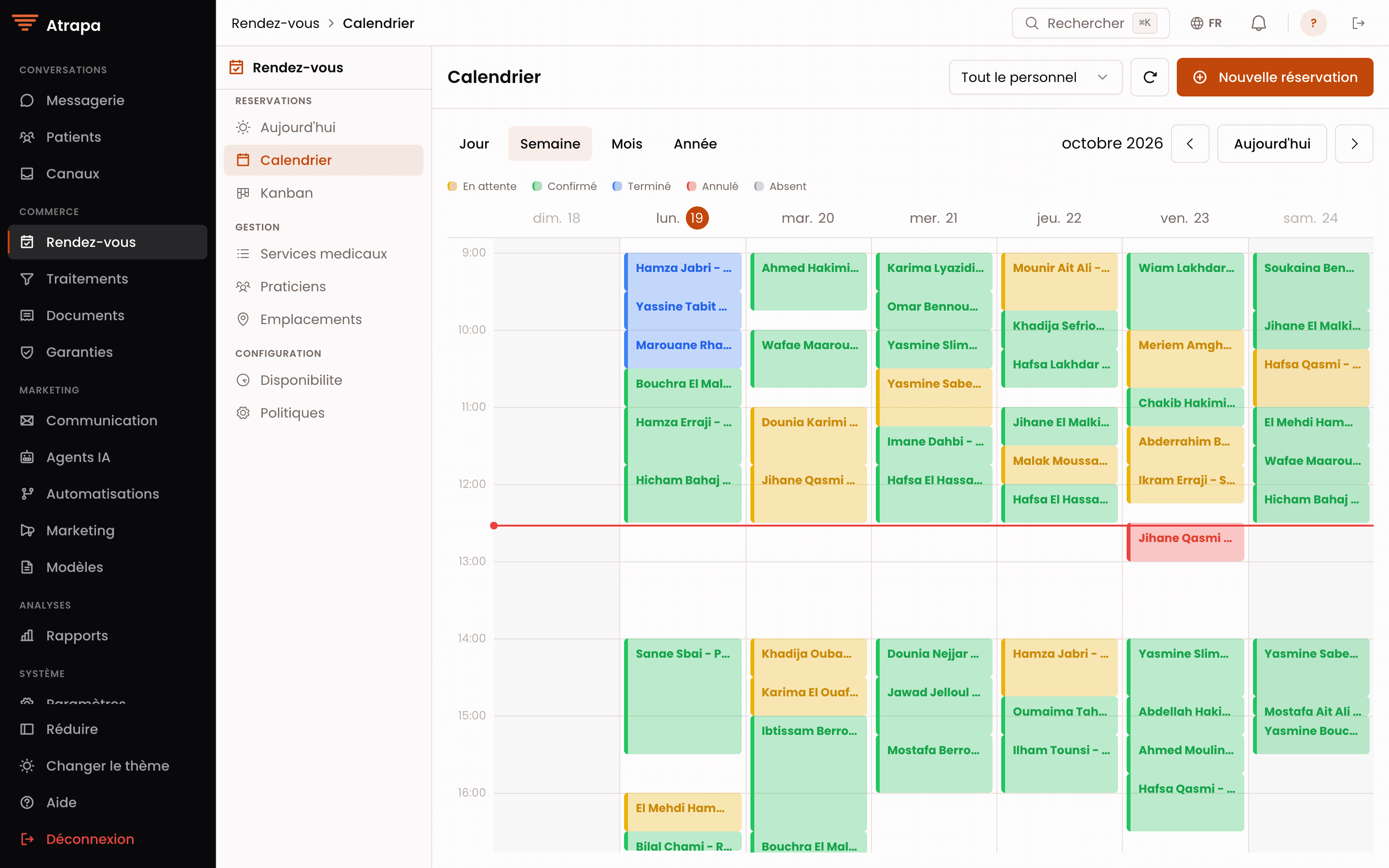
Task: Switch to Mois view tab
Action: 627,144
